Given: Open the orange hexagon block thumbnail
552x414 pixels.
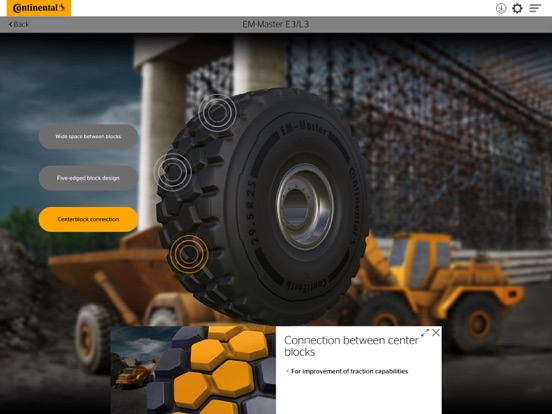Looking at the screenshot, I should (x=193, y=370).
